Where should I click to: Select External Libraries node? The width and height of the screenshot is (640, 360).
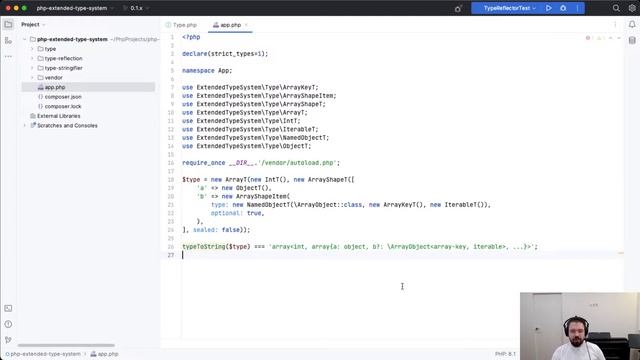tap(58, 116)
